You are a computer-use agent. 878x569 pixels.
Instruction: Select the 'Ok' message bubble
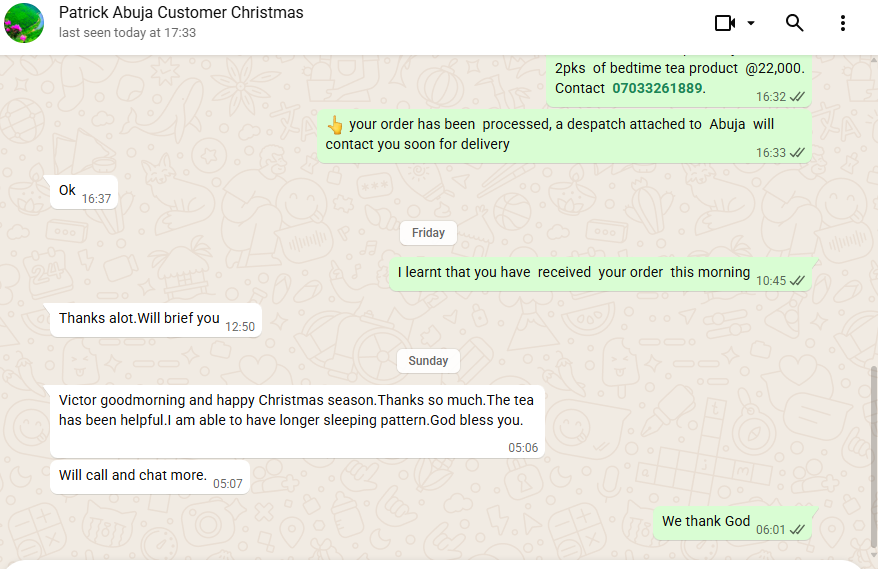point(67,190)
